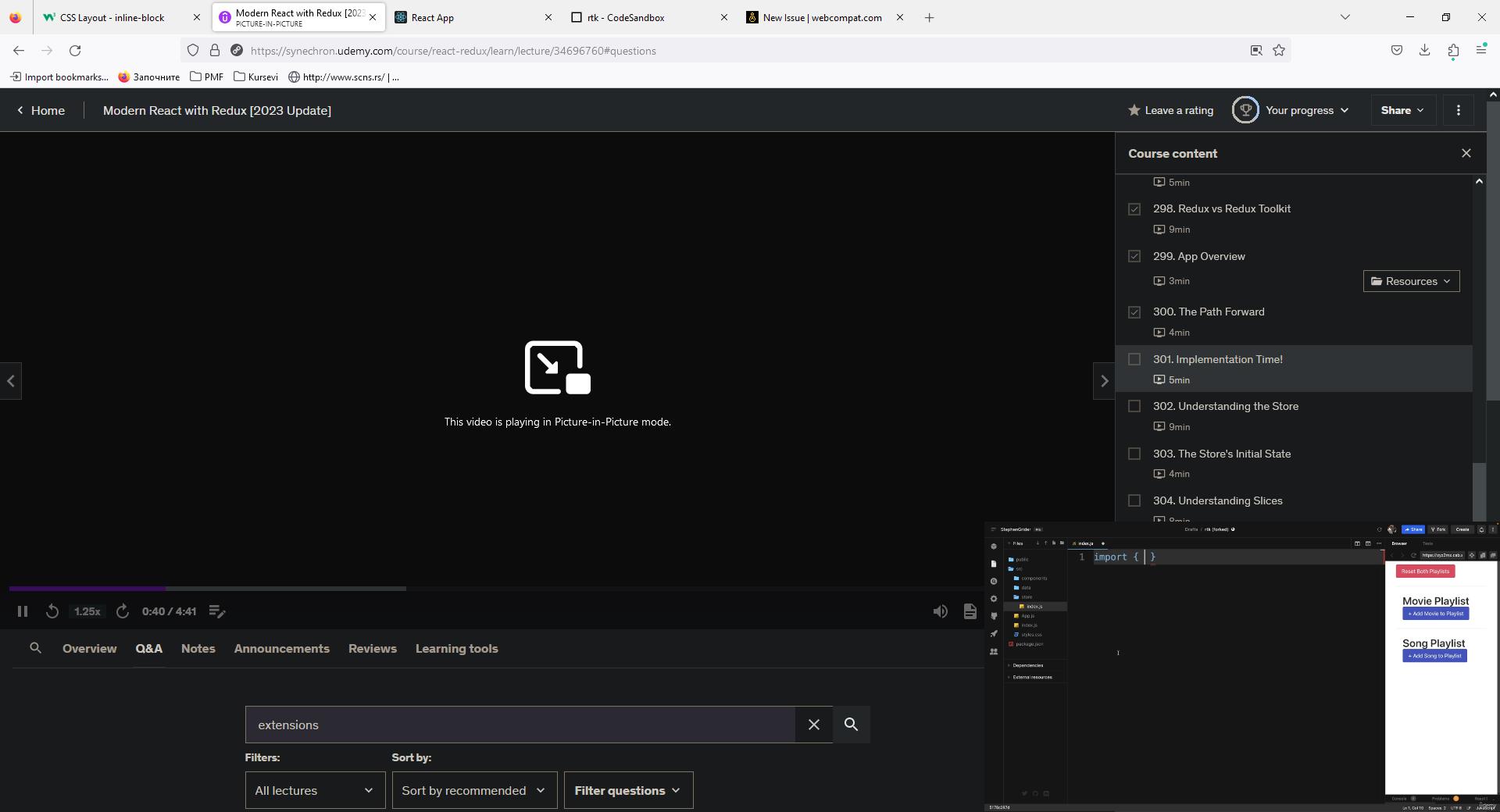The width and height of the screenshot is (1500, 812).
Task: Open the settings gear in CodeSandbox sidebar
Action: 993,598
